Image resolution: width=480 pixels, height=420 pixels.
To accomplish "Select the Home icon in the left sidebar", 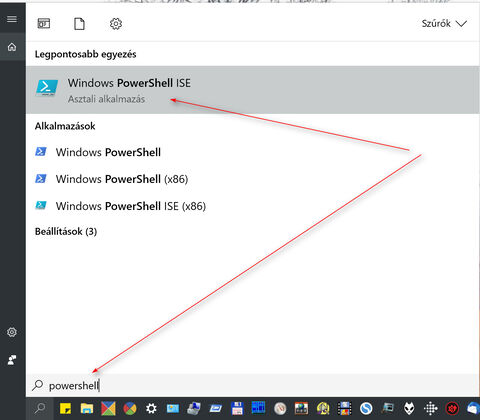I will coord(12,47).
